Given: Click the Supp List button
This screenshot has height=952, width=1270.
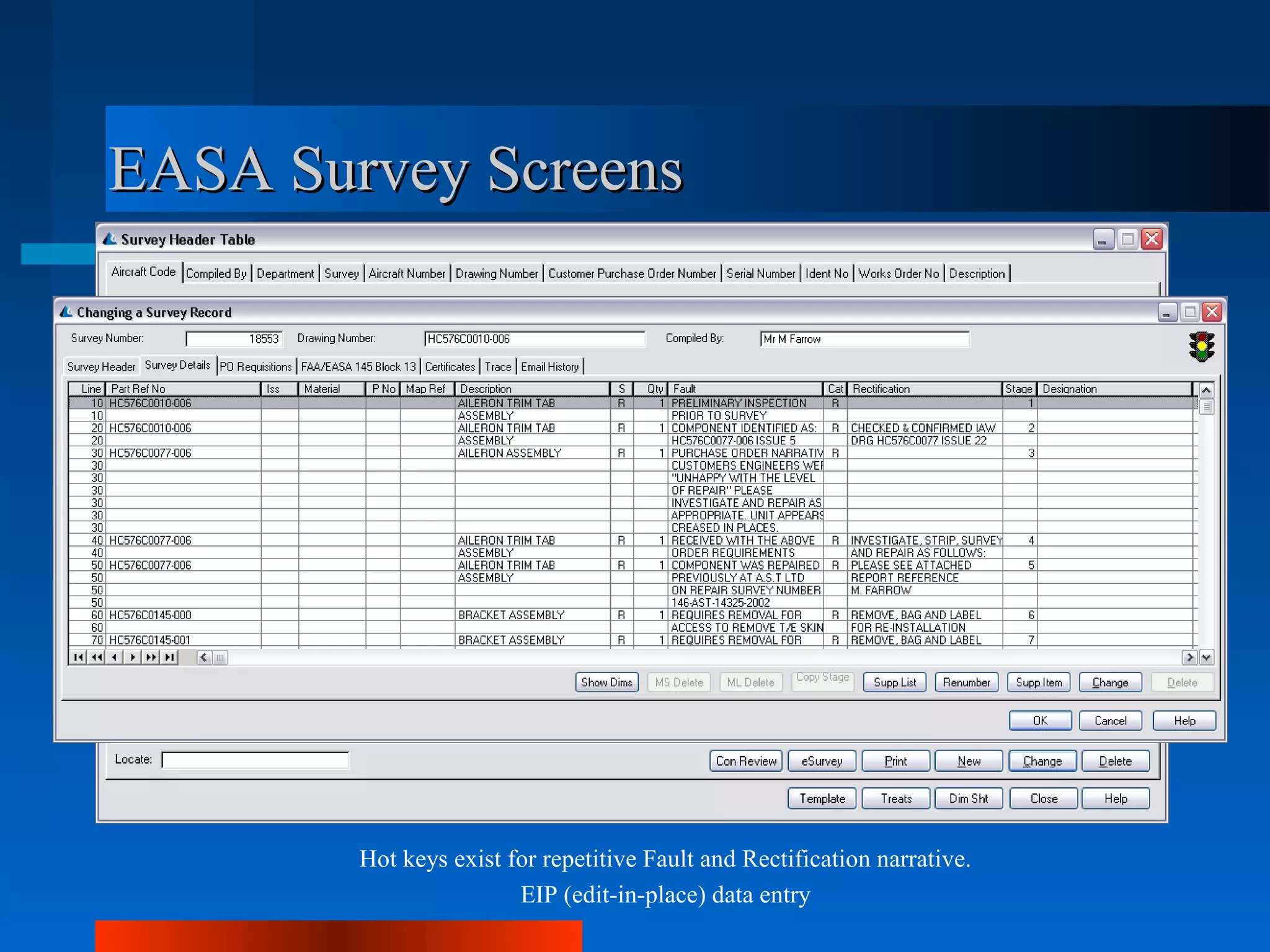Looking at the screenshot, I should (894, 682).
